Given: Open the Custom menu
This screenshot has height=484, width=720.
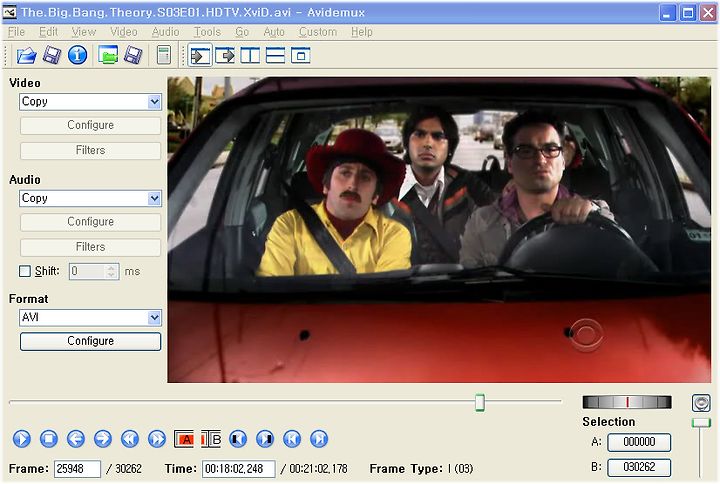Looking at the screenshot, I should pos(318,32).
